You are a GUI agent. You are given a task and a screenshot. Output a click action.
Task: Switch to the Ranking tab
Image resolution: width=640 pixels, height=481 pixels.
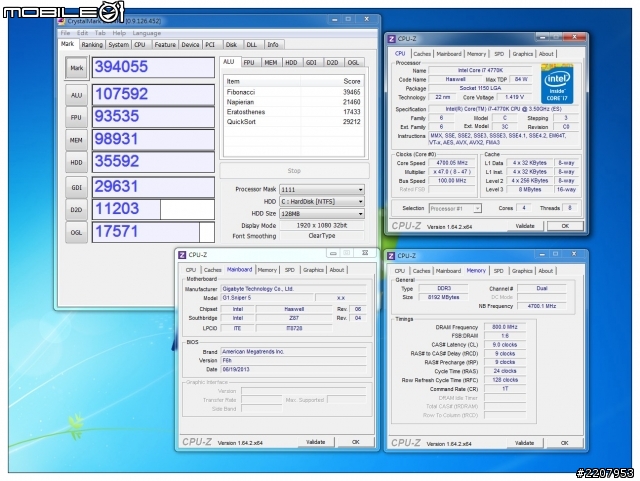[x=92, y=45]
